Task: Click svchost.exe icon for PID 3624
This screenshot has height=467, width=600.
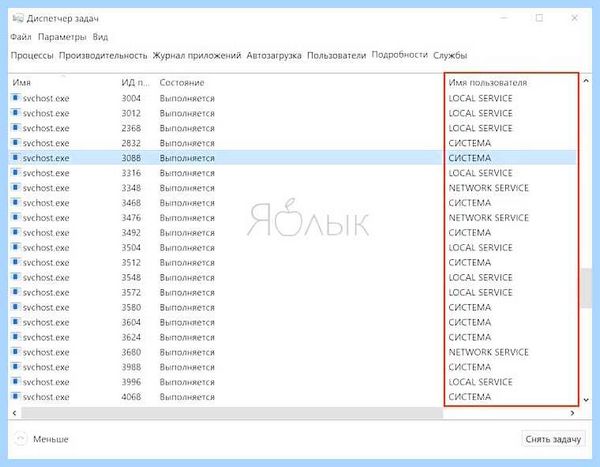Action: [15, 336]
